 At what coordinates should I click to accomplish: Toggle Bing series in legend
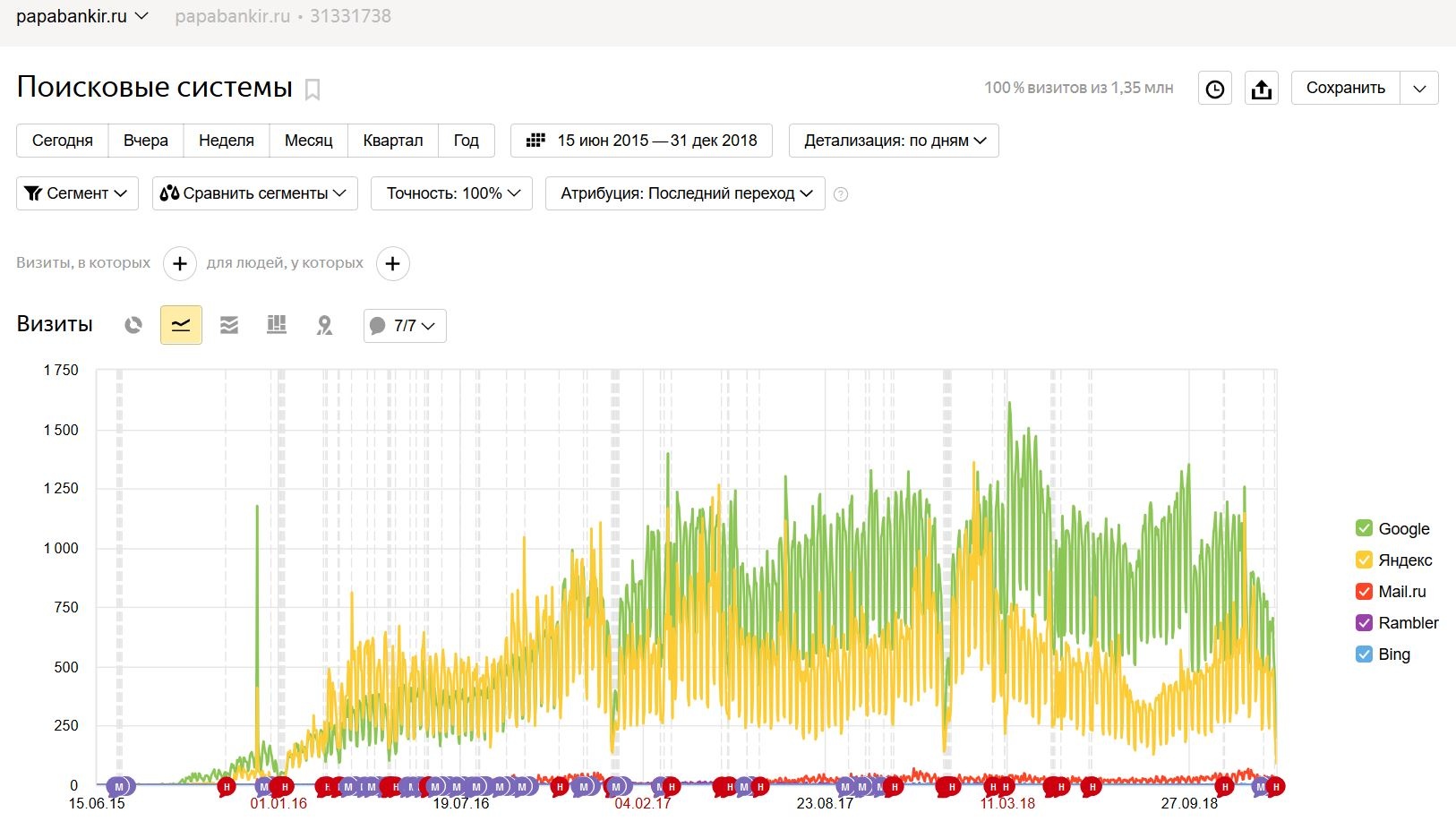coord(1383,654)
